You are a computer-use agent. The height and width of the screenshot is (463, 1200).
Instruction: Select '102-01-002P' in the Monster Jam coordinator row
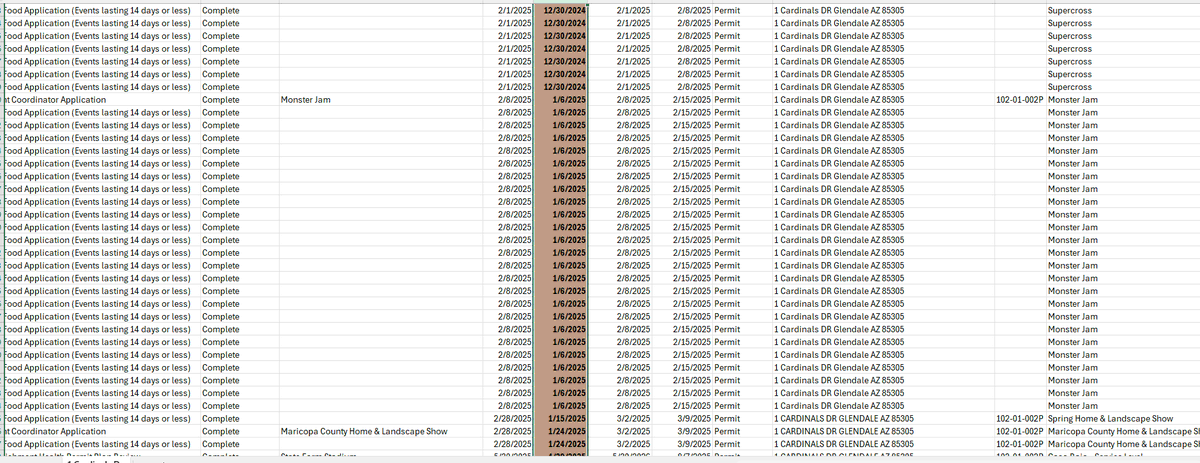[x=1019, y=100]
